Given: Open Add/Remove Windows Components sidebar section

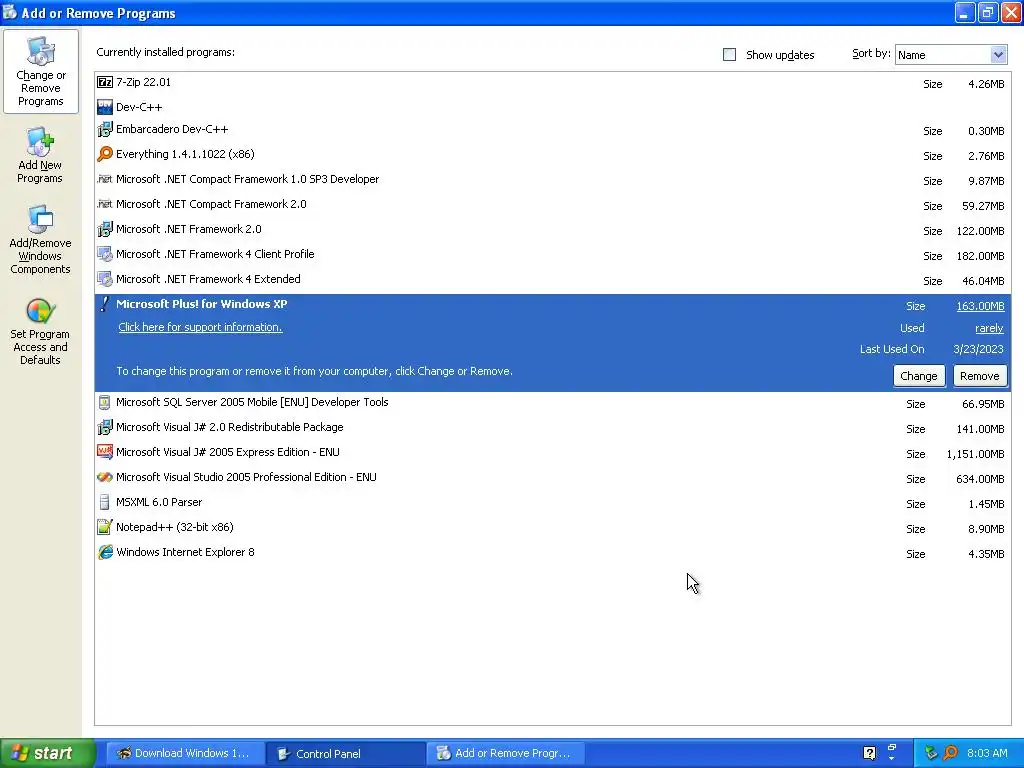Looking at the screenshot, I should coord(40,239).
